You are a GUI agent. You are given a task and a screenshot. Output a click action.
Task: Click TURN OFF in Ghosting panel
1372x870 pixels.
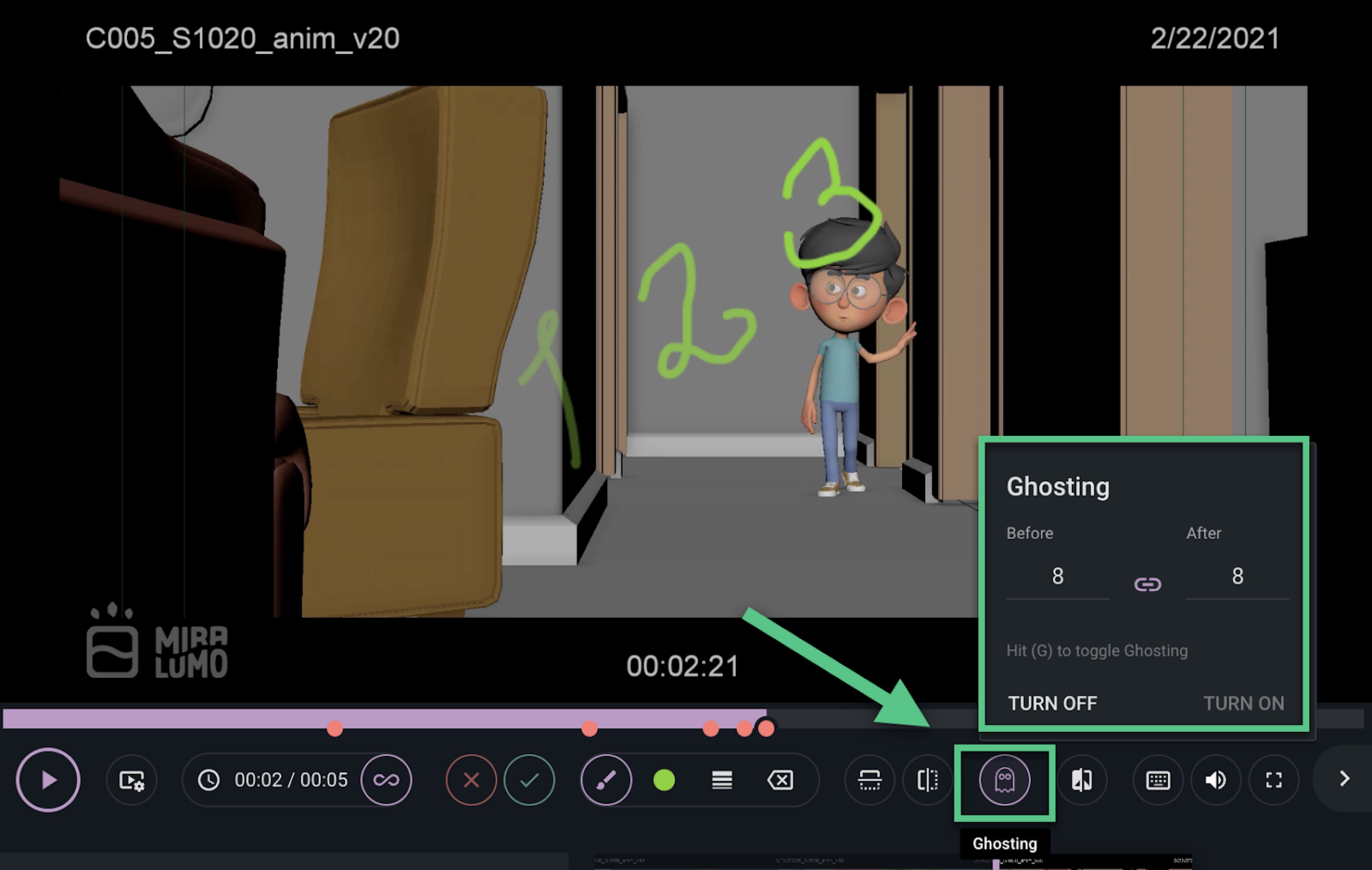1052,704
